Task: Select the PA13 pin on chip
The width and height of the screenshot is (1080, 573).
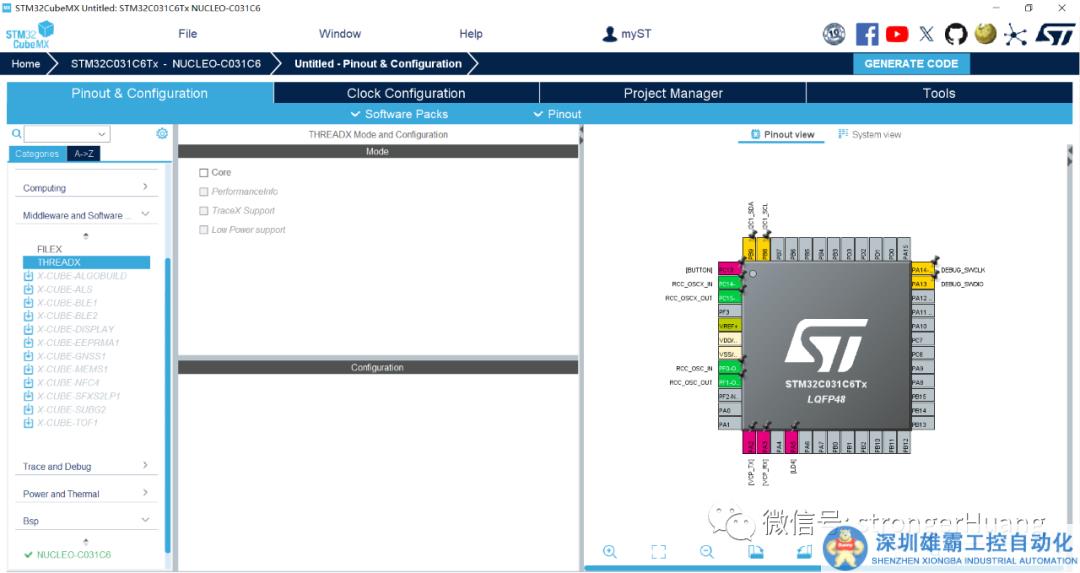Action: (x=921, y=284)
